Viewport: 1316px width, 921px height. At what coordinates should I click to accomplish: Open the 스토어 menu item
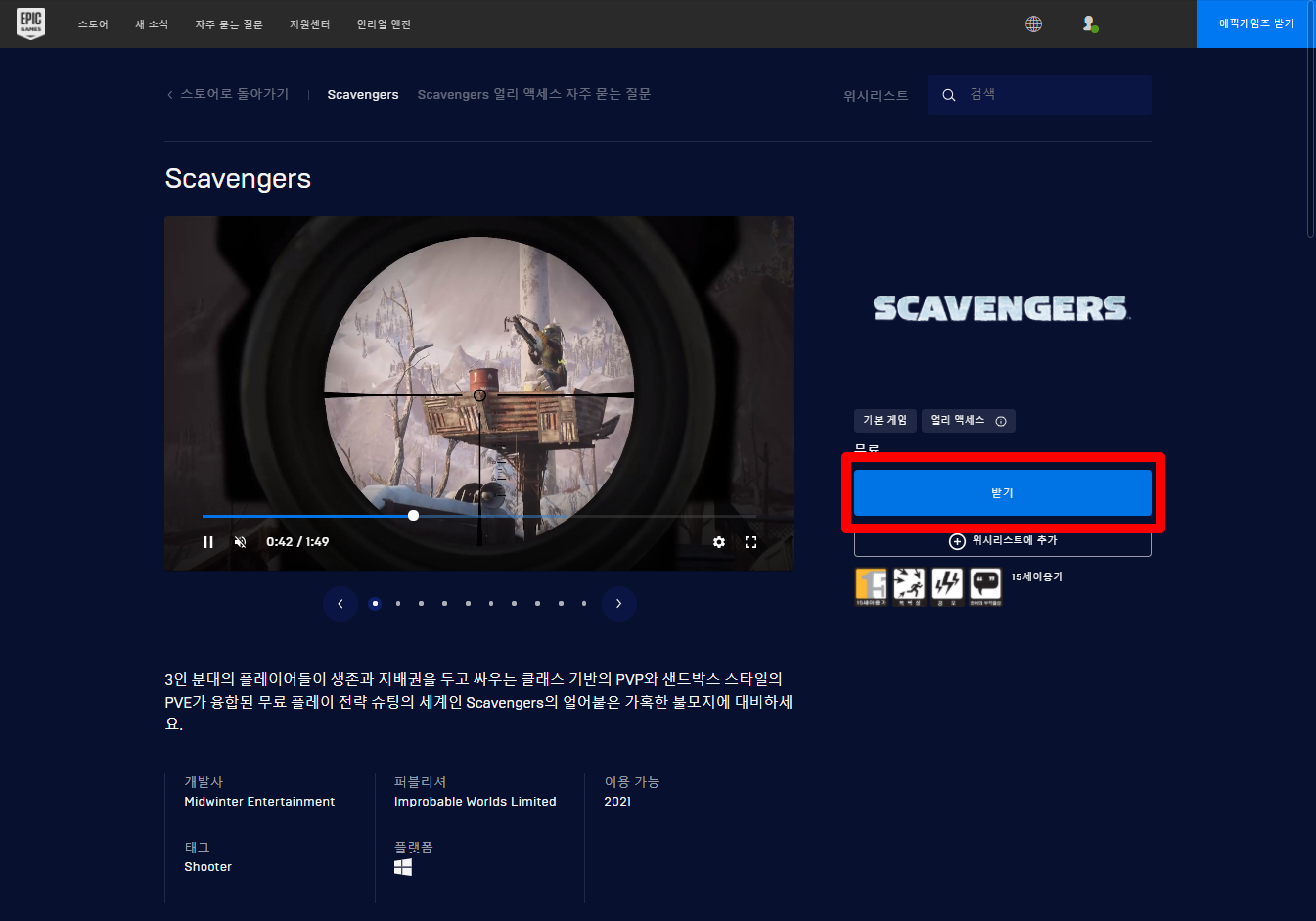pos(93,24)
